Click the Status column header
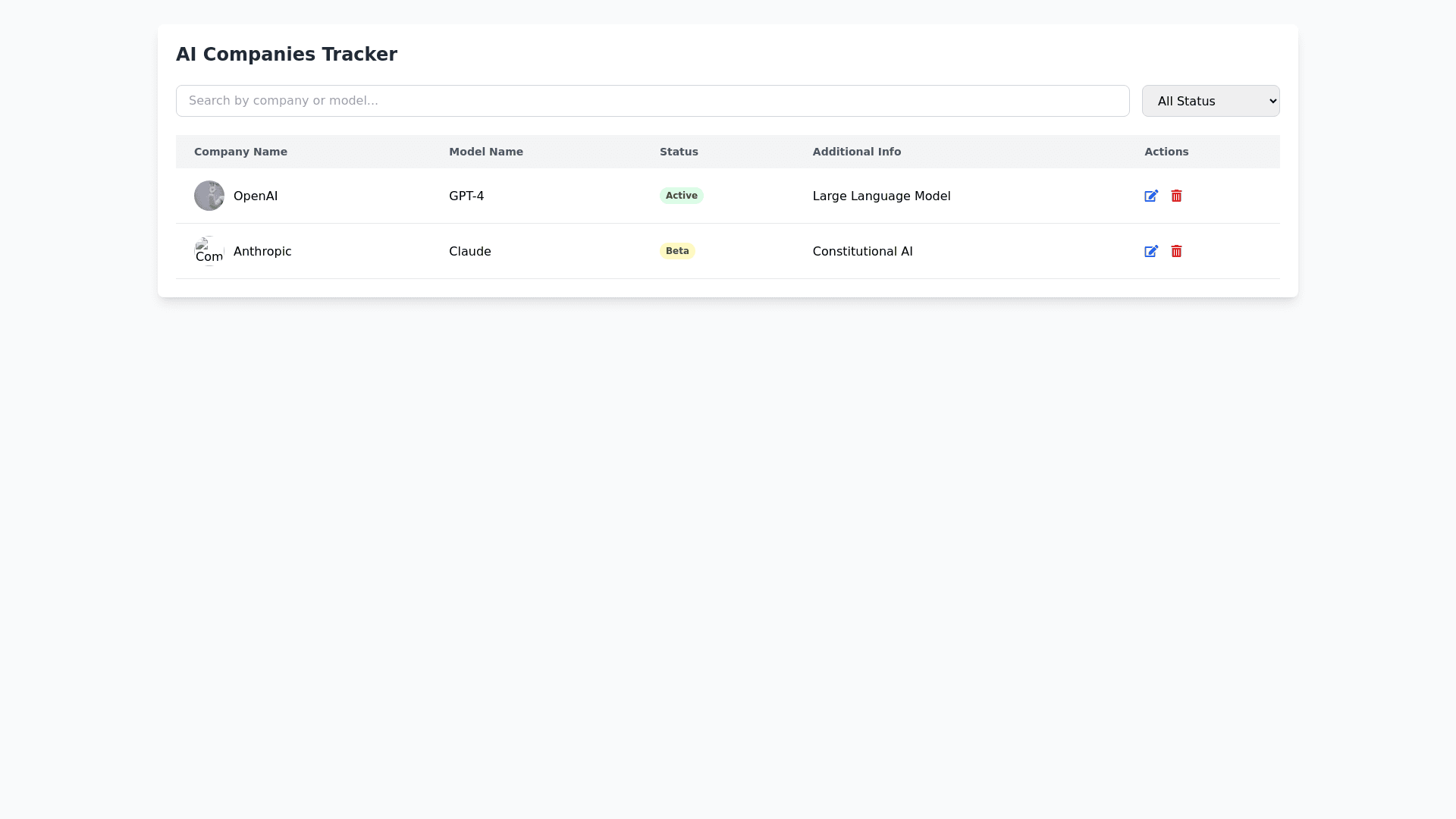Image resolution: width=1456 pixels, height=819 pixels. pyautogui.click(x=679, y=152)
